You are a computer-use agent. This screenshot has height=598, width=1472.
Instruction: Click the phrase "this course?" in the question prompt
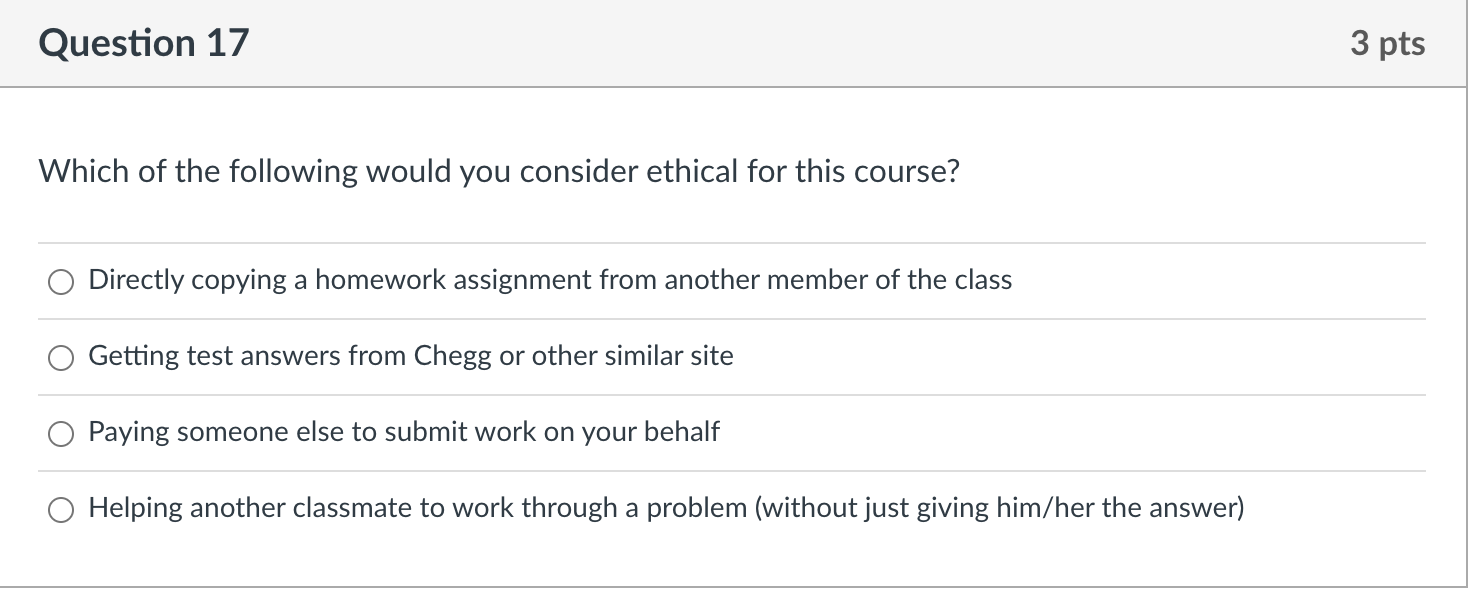coord(877,172)
